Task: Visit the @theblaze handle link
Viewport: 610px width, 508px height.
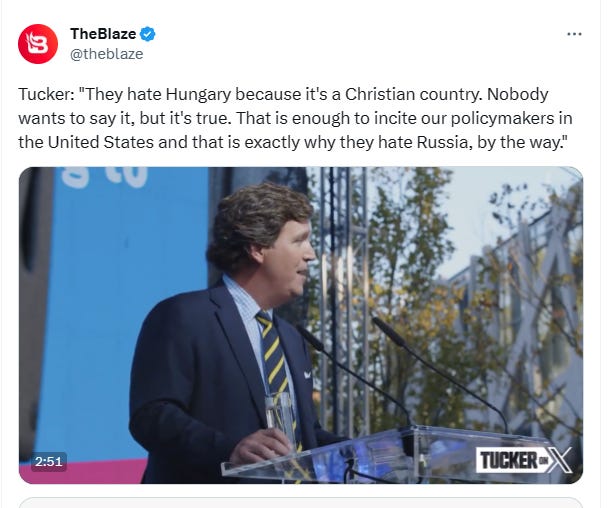Action: (x=107, y=54)
